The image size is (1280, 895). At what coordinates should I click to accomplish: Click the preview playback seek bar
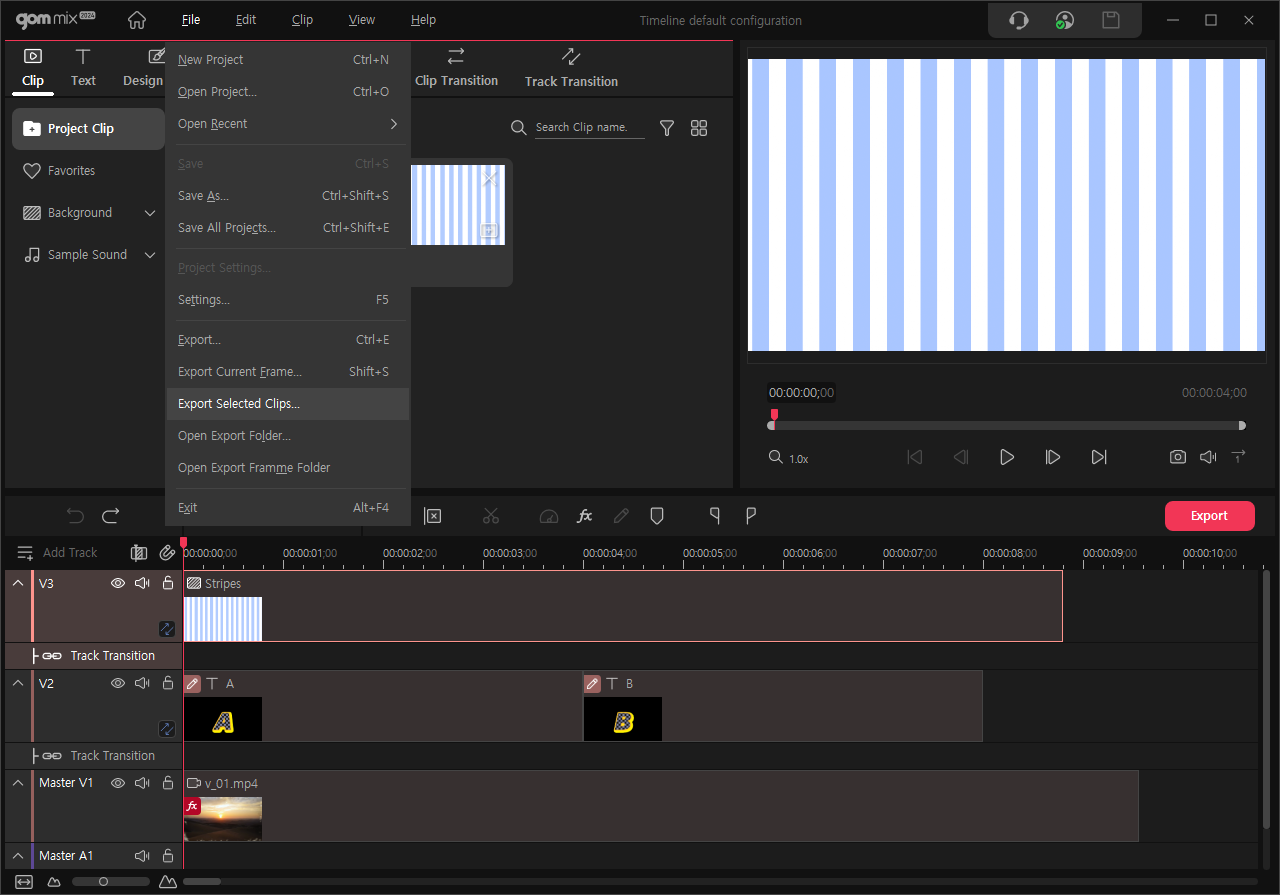point(1007,426)
